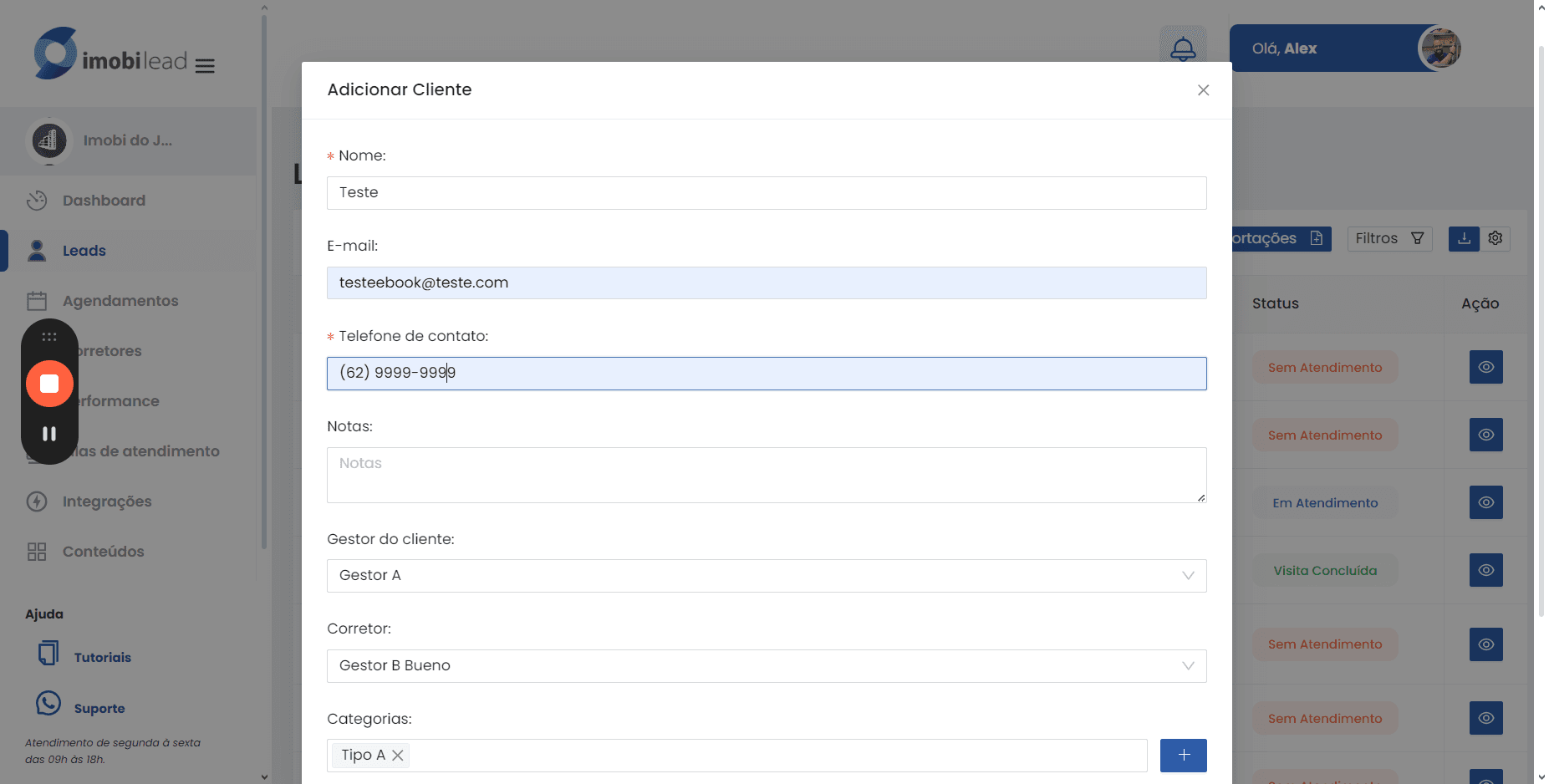Open the Filtros filter button
The image size is (1549, 784).
pyautogui.click(x=1389, y=239)
